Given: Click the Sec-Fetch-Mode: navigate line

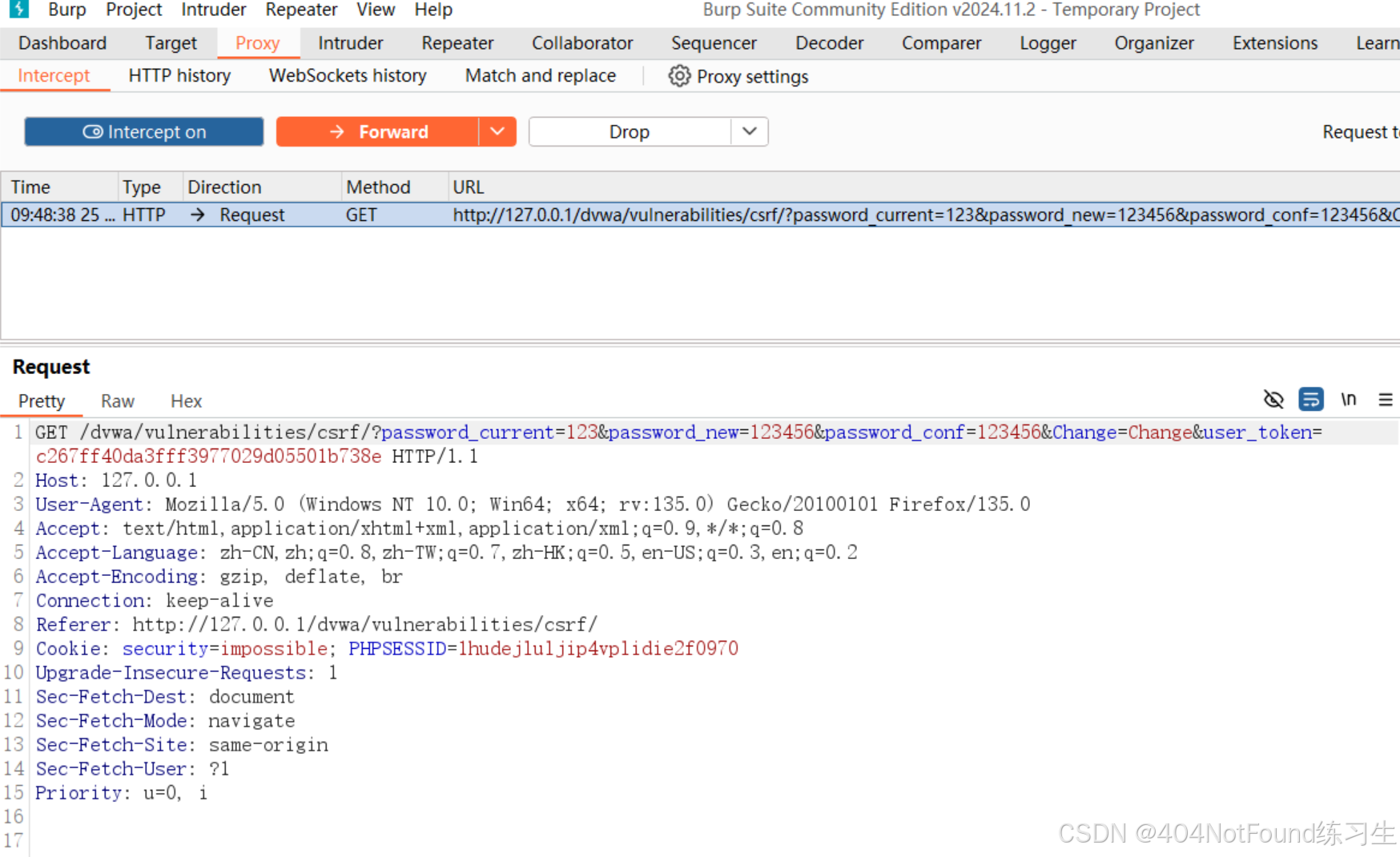Looking at the screenshot, I should (165, 720).
